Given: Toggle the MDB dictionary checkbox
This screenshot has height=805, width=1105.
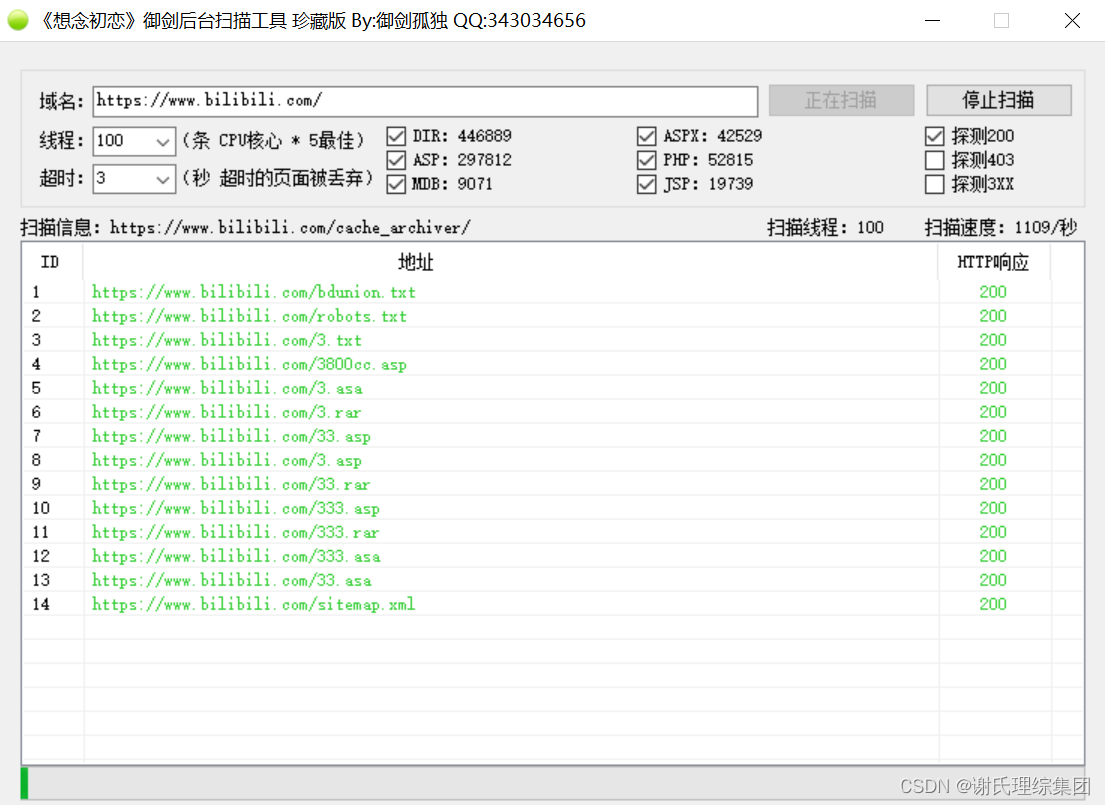Looking at the screenshot, I should pyautogui.click(x=396, y=184).
